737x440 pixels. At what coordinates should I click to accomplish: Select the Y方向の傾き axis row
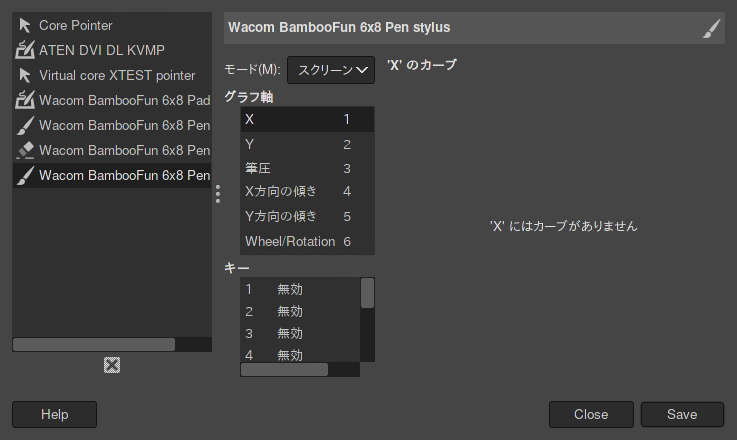click(307, 216)
